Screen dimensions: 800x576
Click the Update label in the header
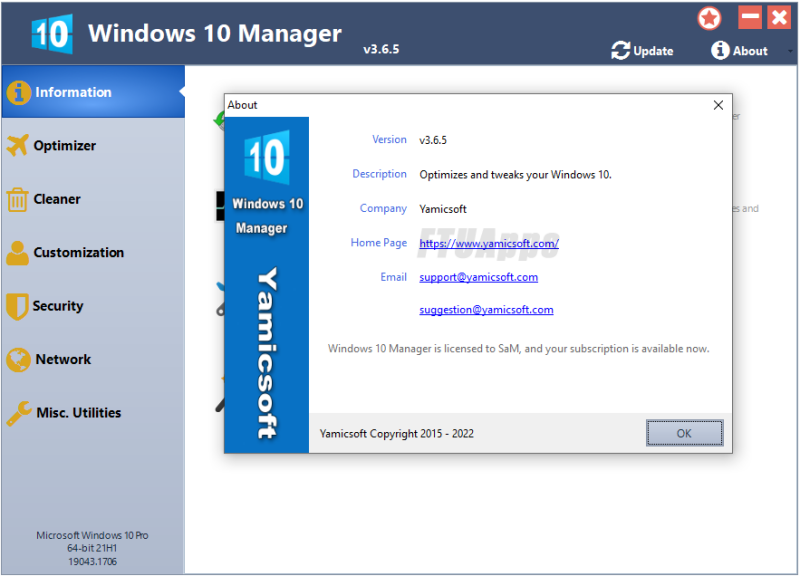tap(653, 51)
